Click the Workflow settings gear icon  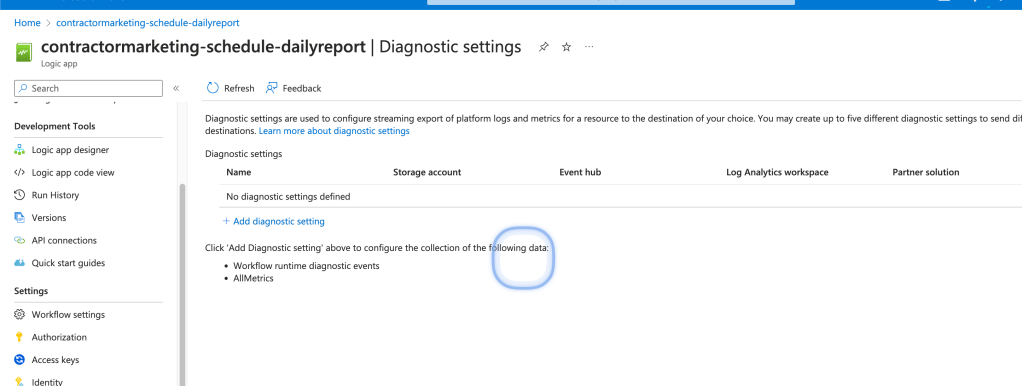tap(20, 315)
